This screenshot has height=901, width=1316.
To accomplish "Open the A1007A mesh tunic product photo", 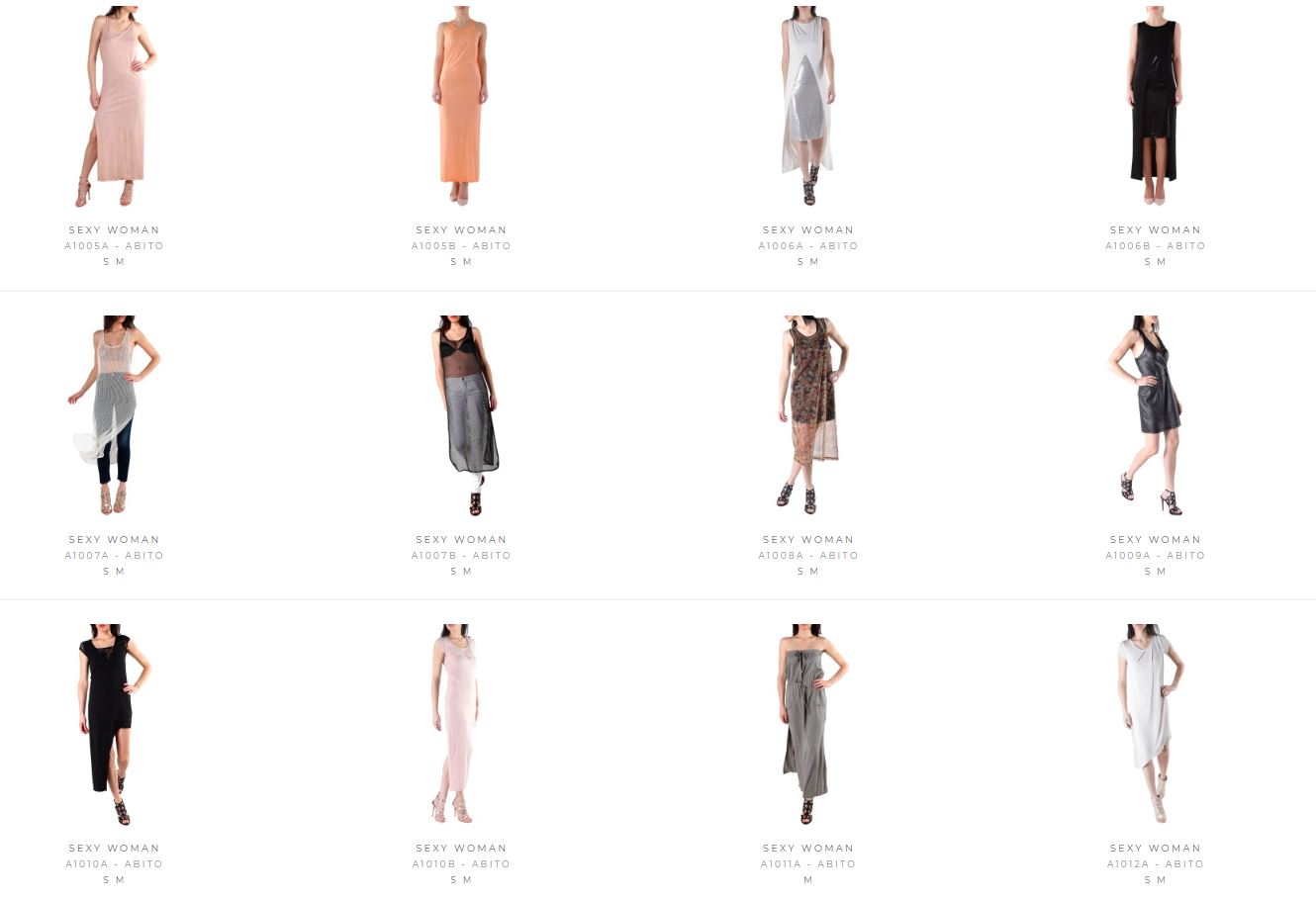I will pyautogui.click(x=114, y=415).
